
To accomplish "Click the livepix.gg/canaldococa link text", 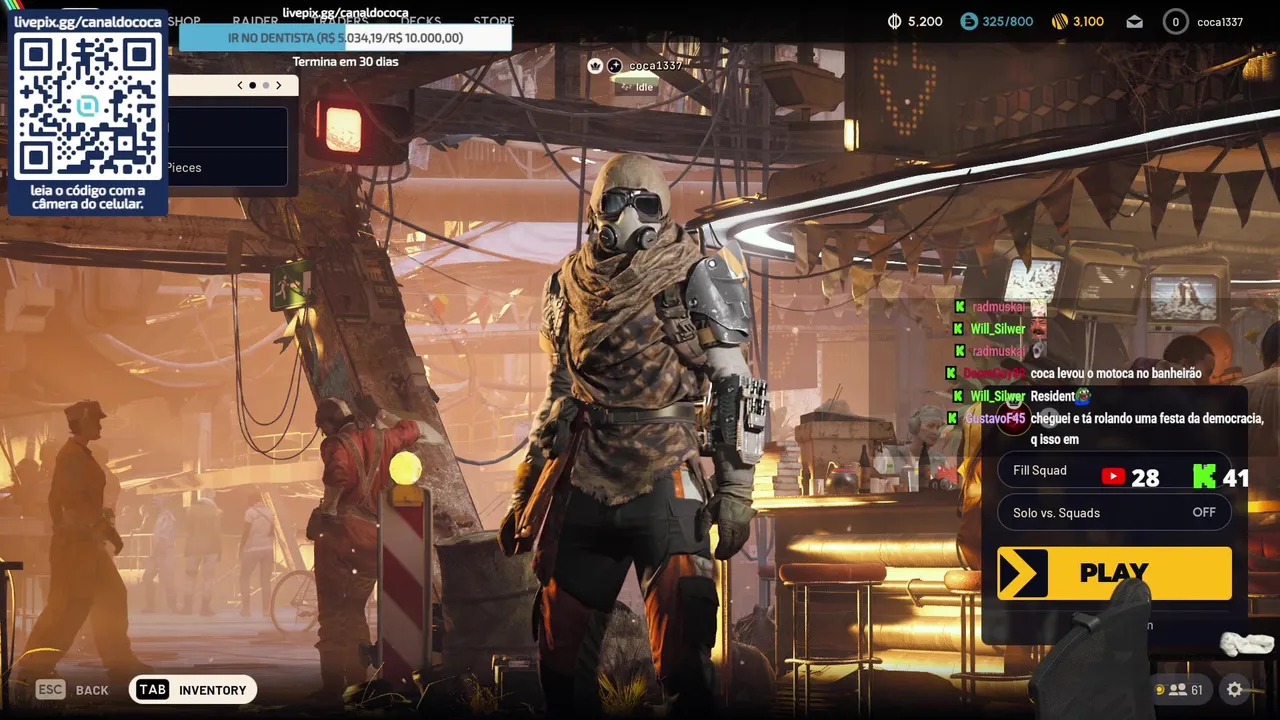I will (345, 12).
